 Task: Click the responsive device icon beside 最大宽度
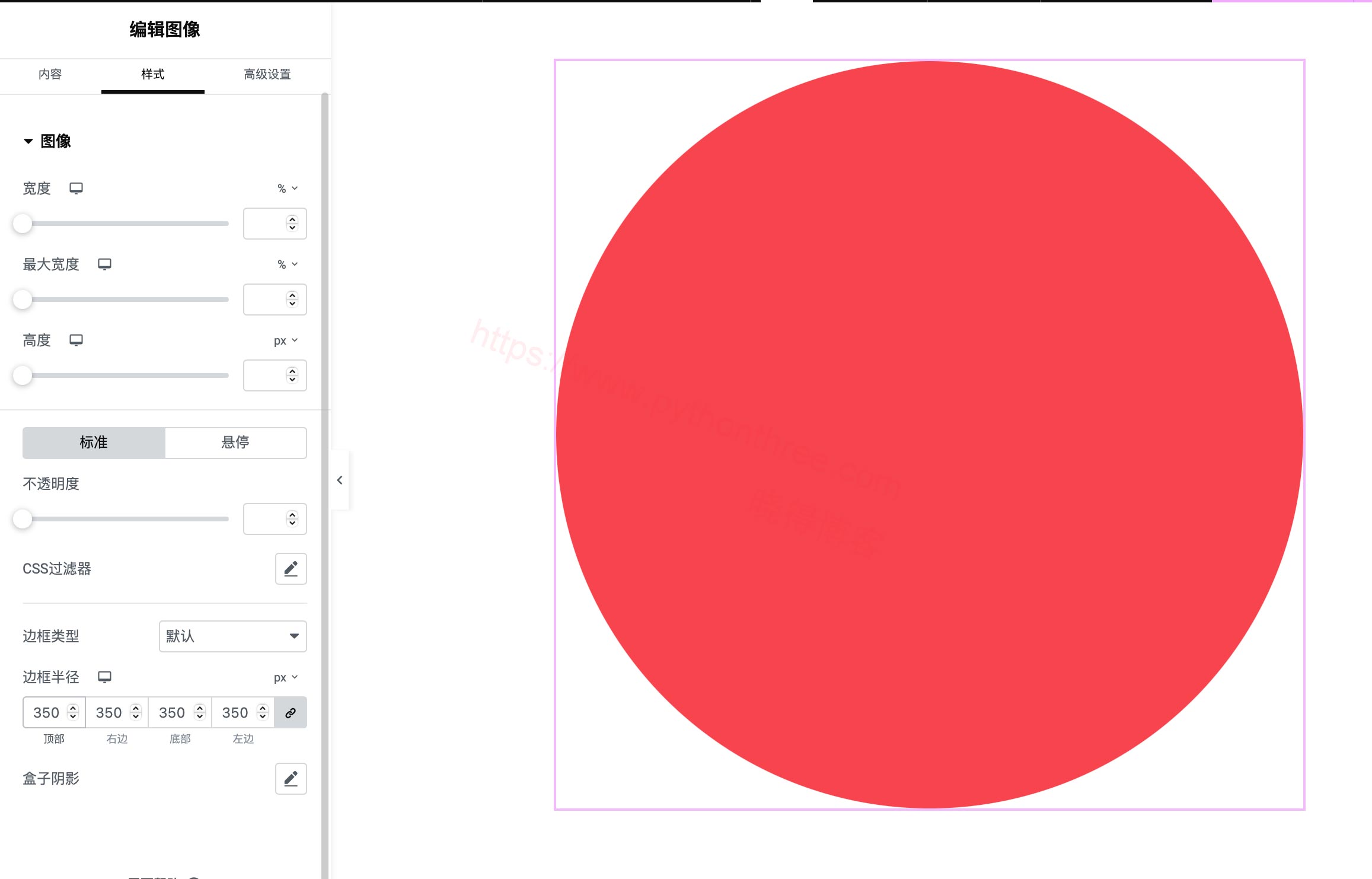click(x=104, y=265)
